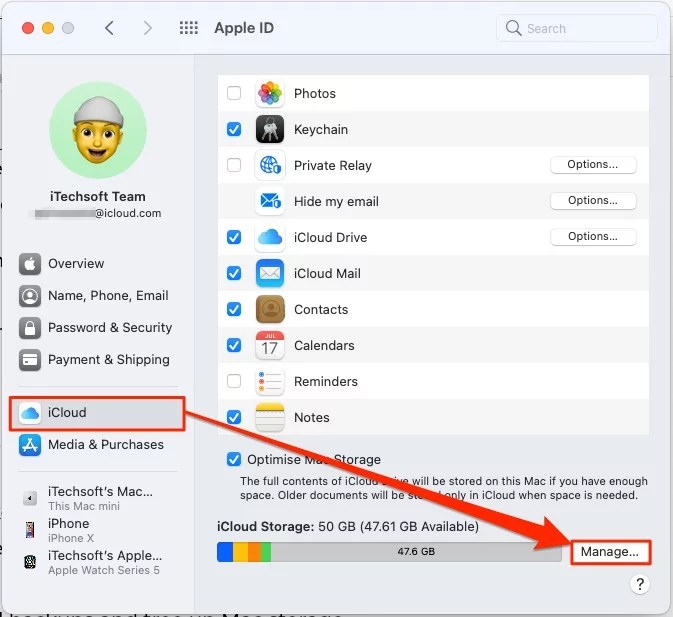
Task: Click the iCloud Mail envelope icon
Action: coord(270,273)
